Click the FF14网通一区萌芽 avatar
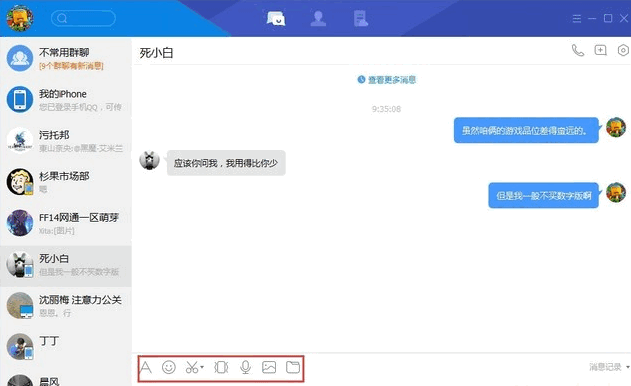Screen dimensions: 631x386 pos(20,223)
